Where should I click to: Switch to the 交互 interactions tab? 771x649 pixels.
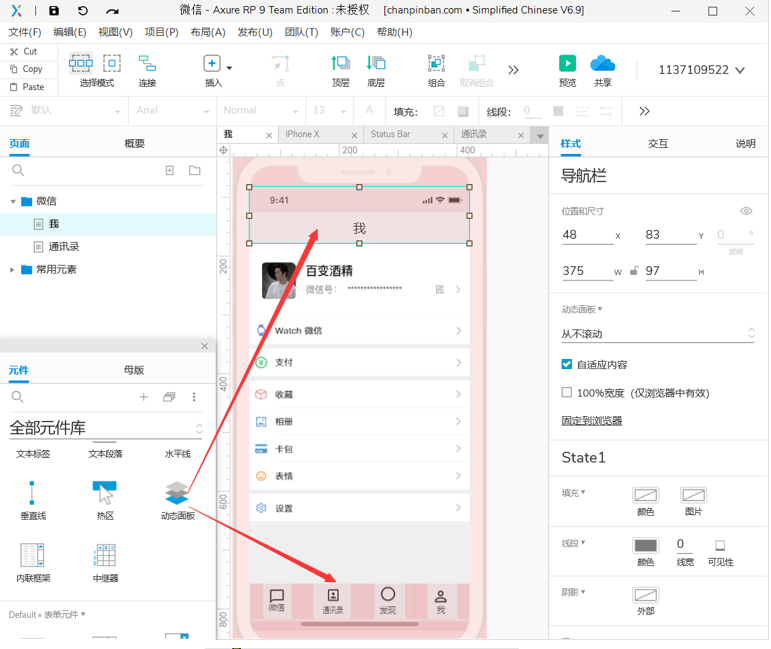point(658,144)
